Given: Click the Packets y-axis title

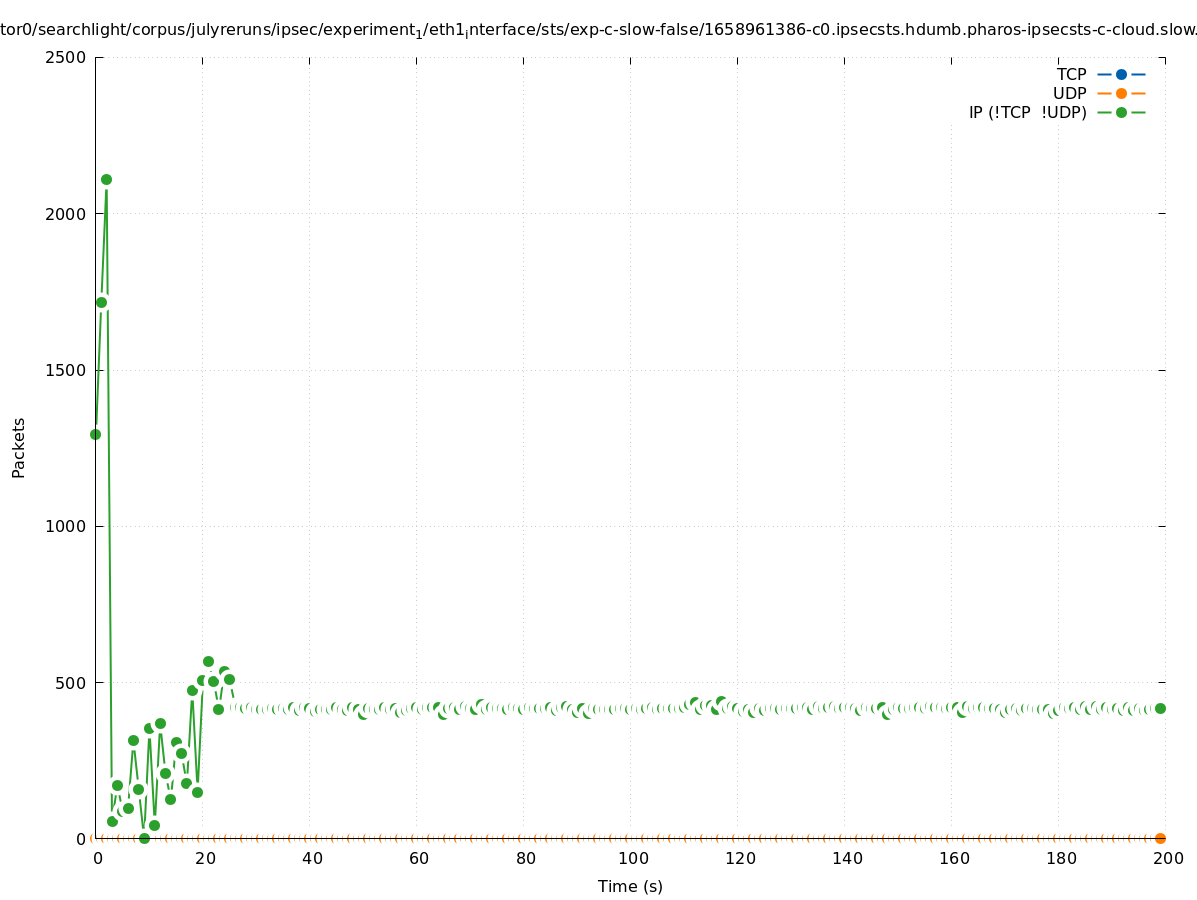Looking at the screenshot, I should [19, 447].
